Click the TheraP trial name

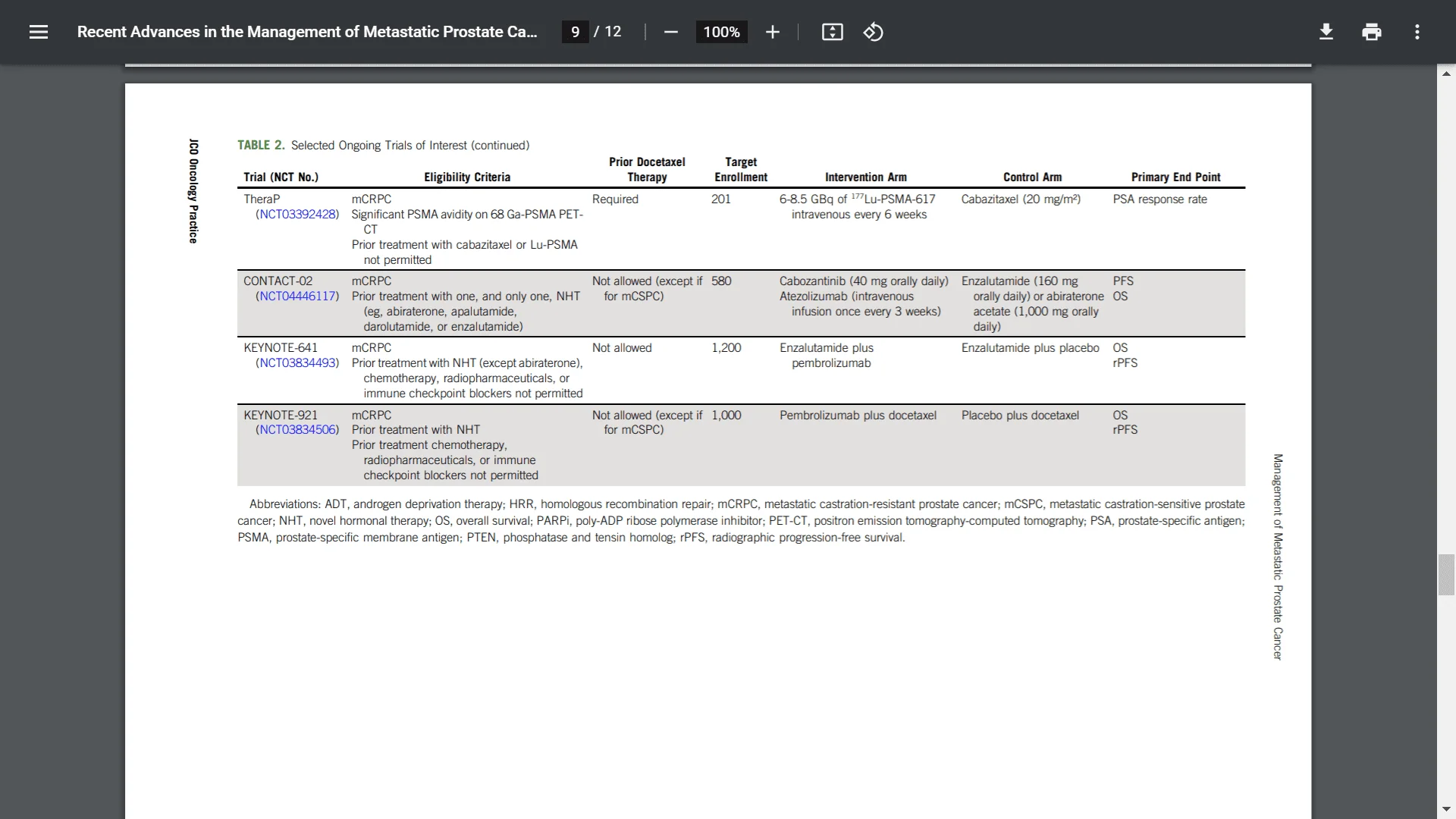click(x=262, y=199)
